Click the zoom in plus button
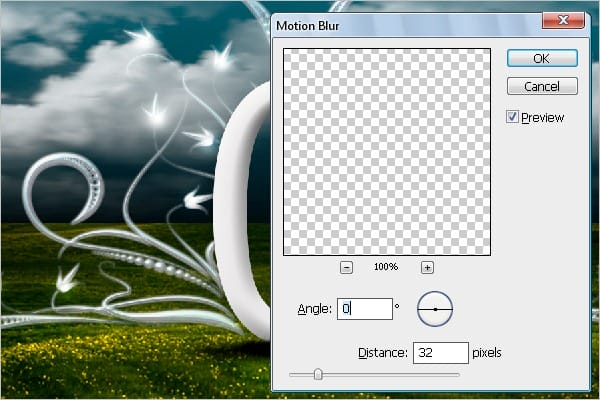Image resolution: width=600 pixels, height=400 pixels. coord(427,267)
